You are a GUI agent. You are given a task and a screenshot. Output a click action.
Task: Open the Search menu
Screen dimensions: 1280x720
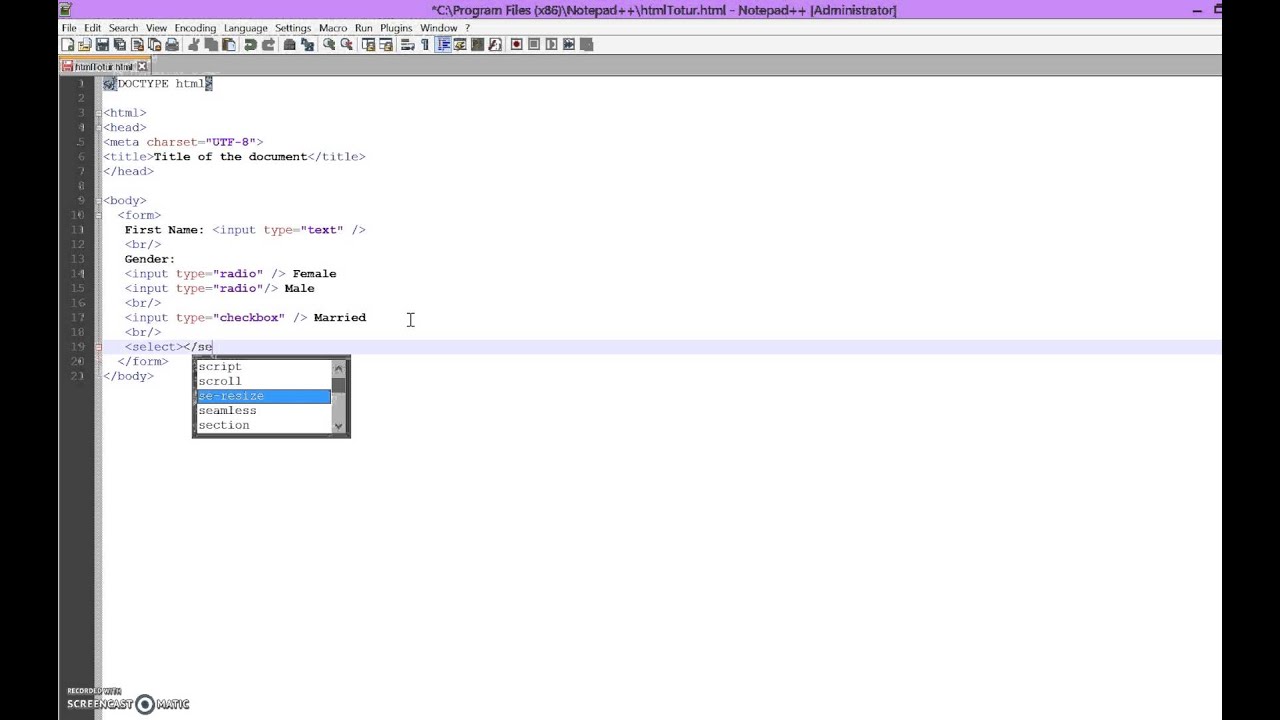(123, 28)
